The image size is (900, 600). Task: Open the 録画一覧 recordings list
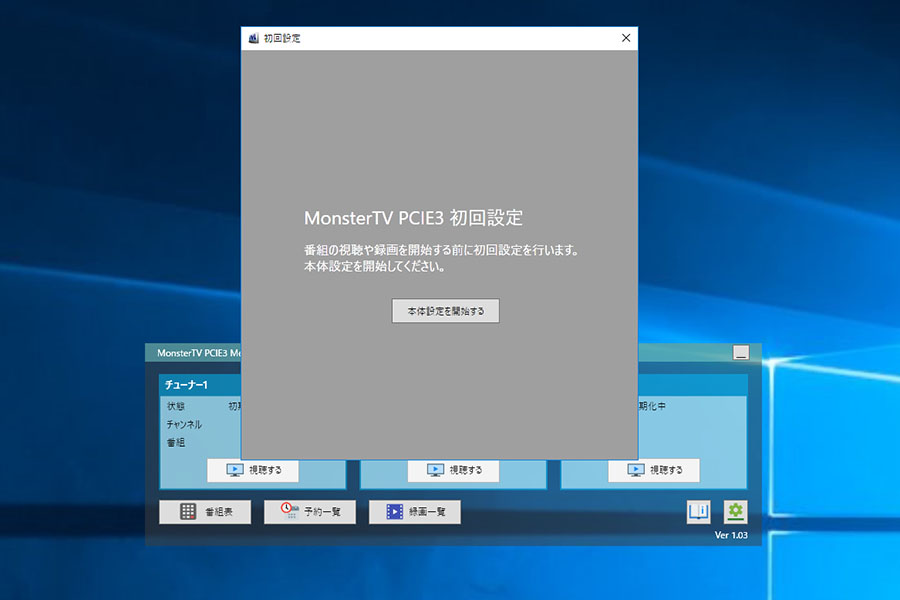415,512
